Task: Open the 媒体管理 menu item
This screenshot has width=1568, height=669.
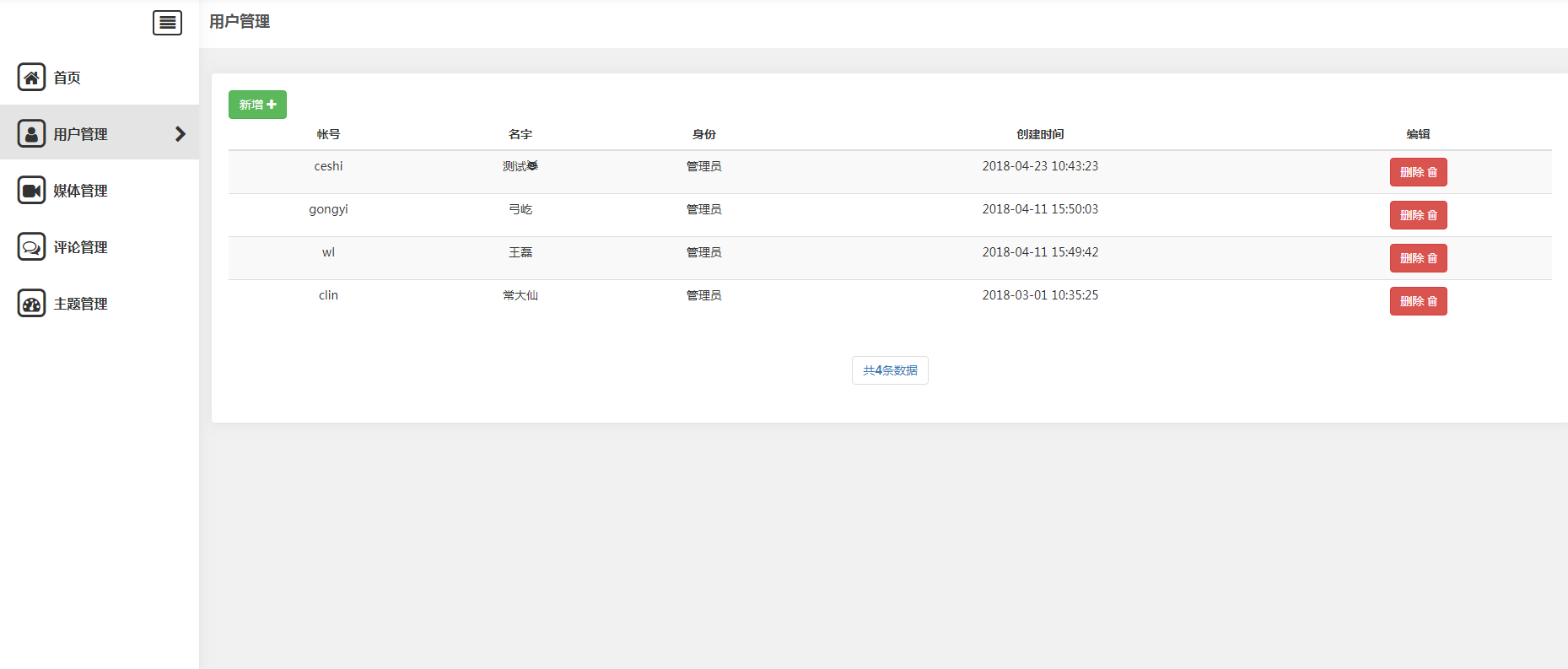Action: [80, 191]
